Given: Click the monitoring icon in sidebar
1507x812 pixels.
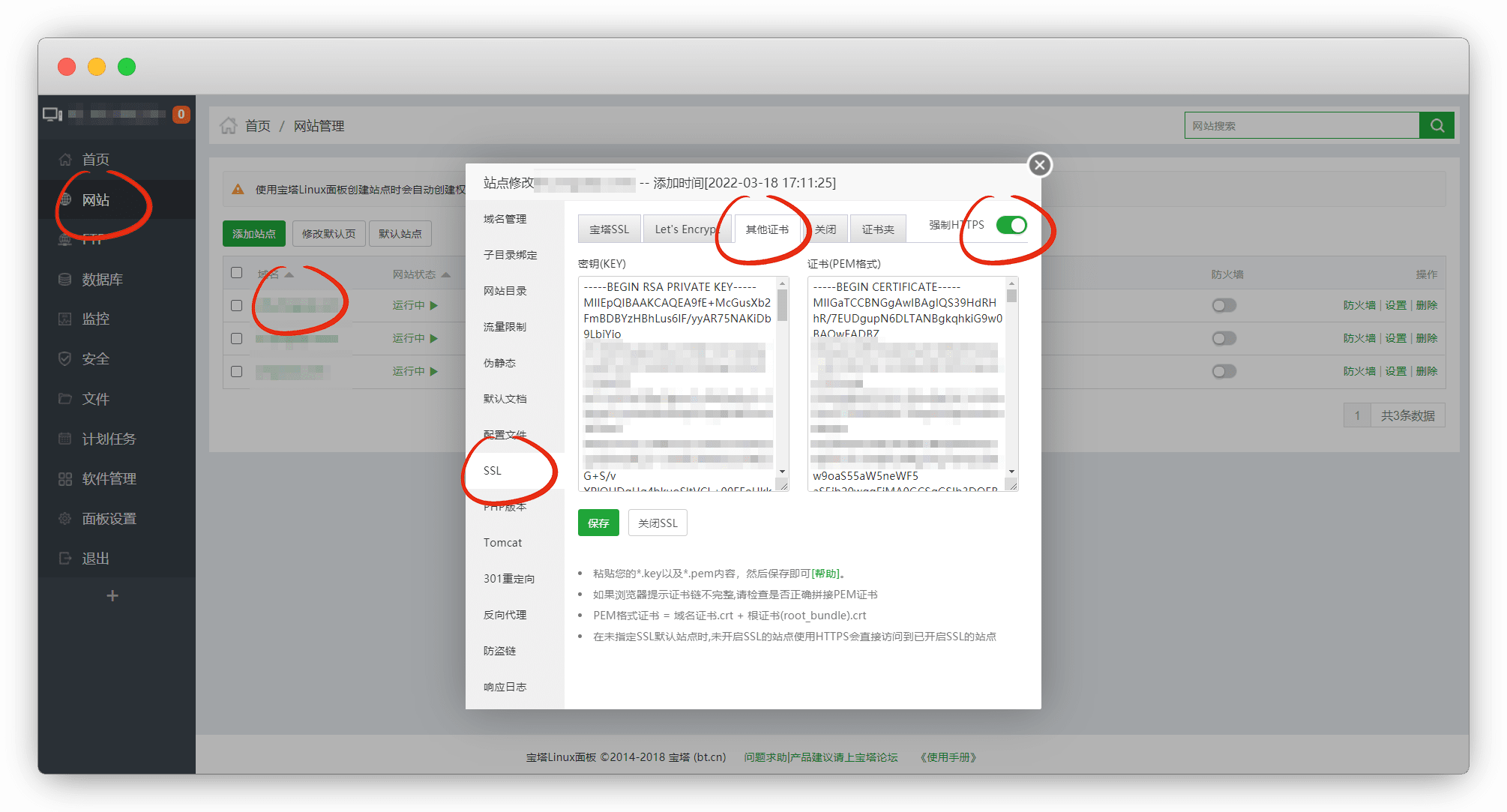Looking at the screenshot, I should click(65, 319).
